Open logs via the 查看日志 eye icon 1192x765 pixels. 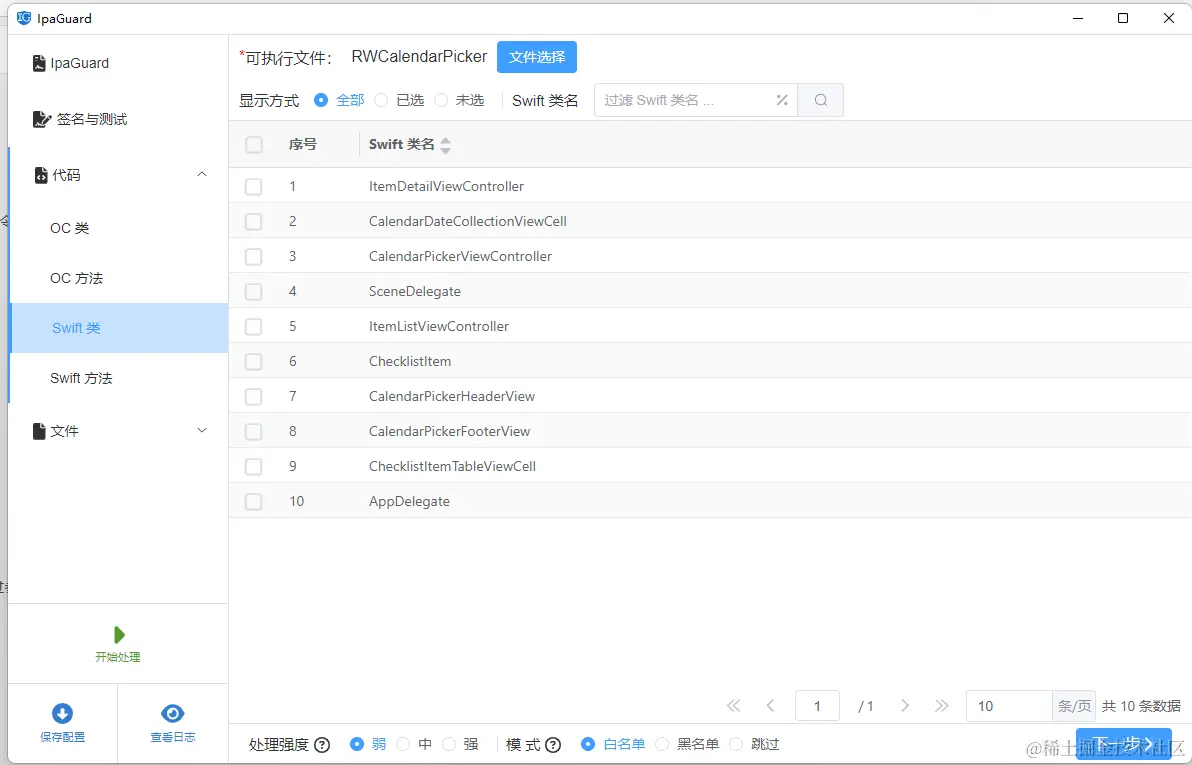click(172, 712)
